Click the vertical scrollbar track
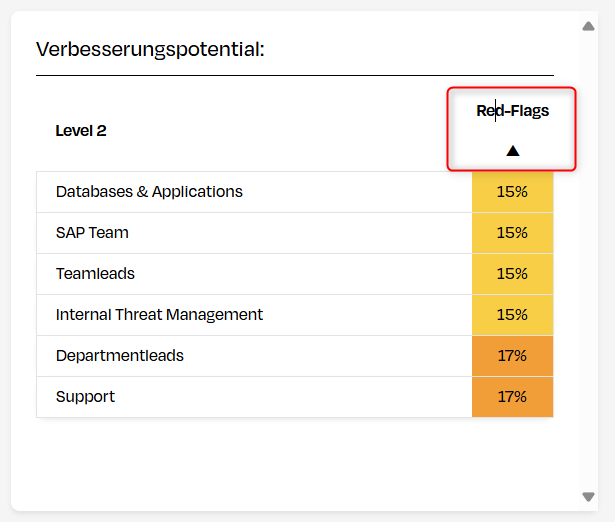 coord(588,260)
